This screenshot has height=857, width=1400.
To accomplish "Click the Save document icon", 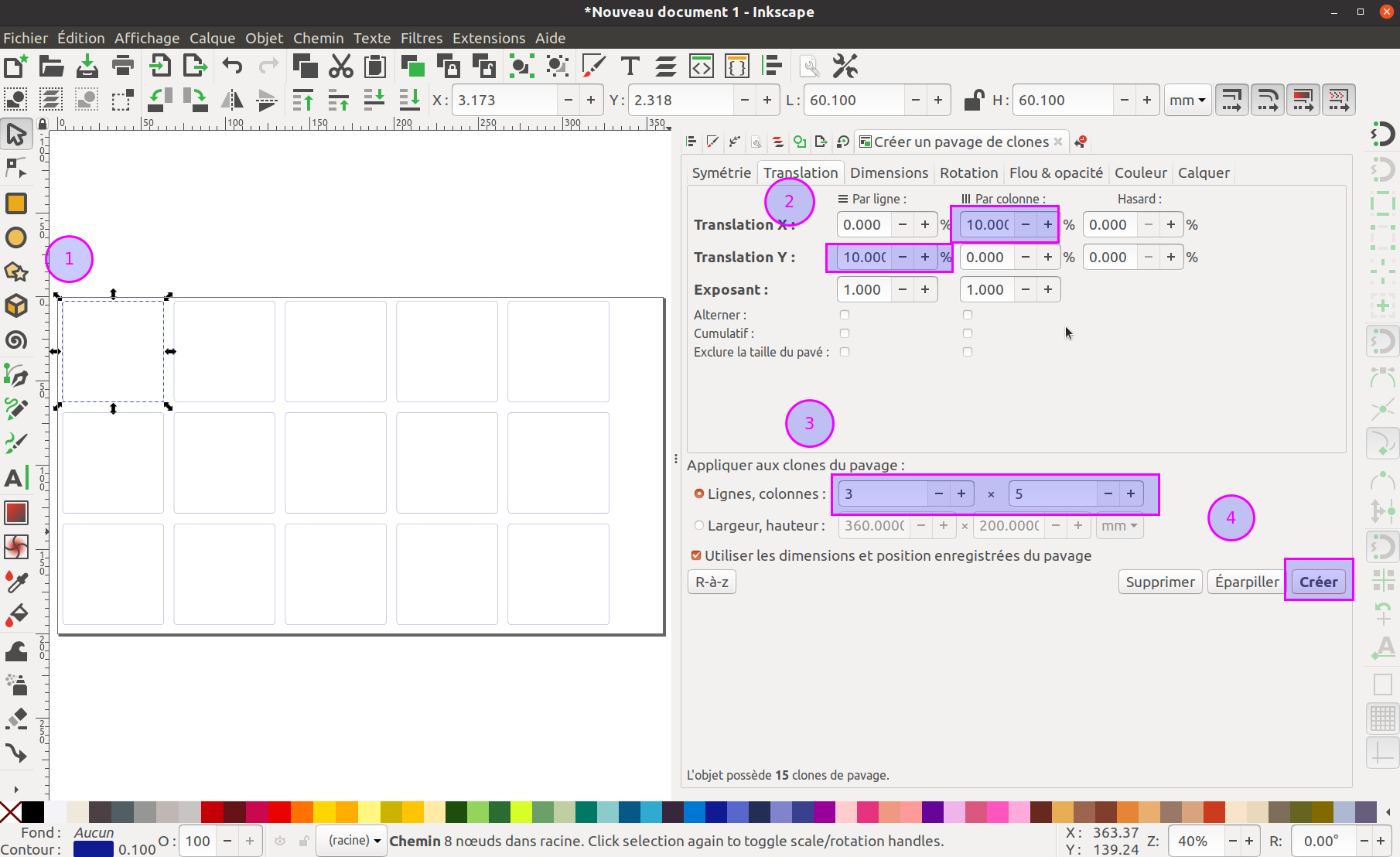I will click(x=87, y=66).
